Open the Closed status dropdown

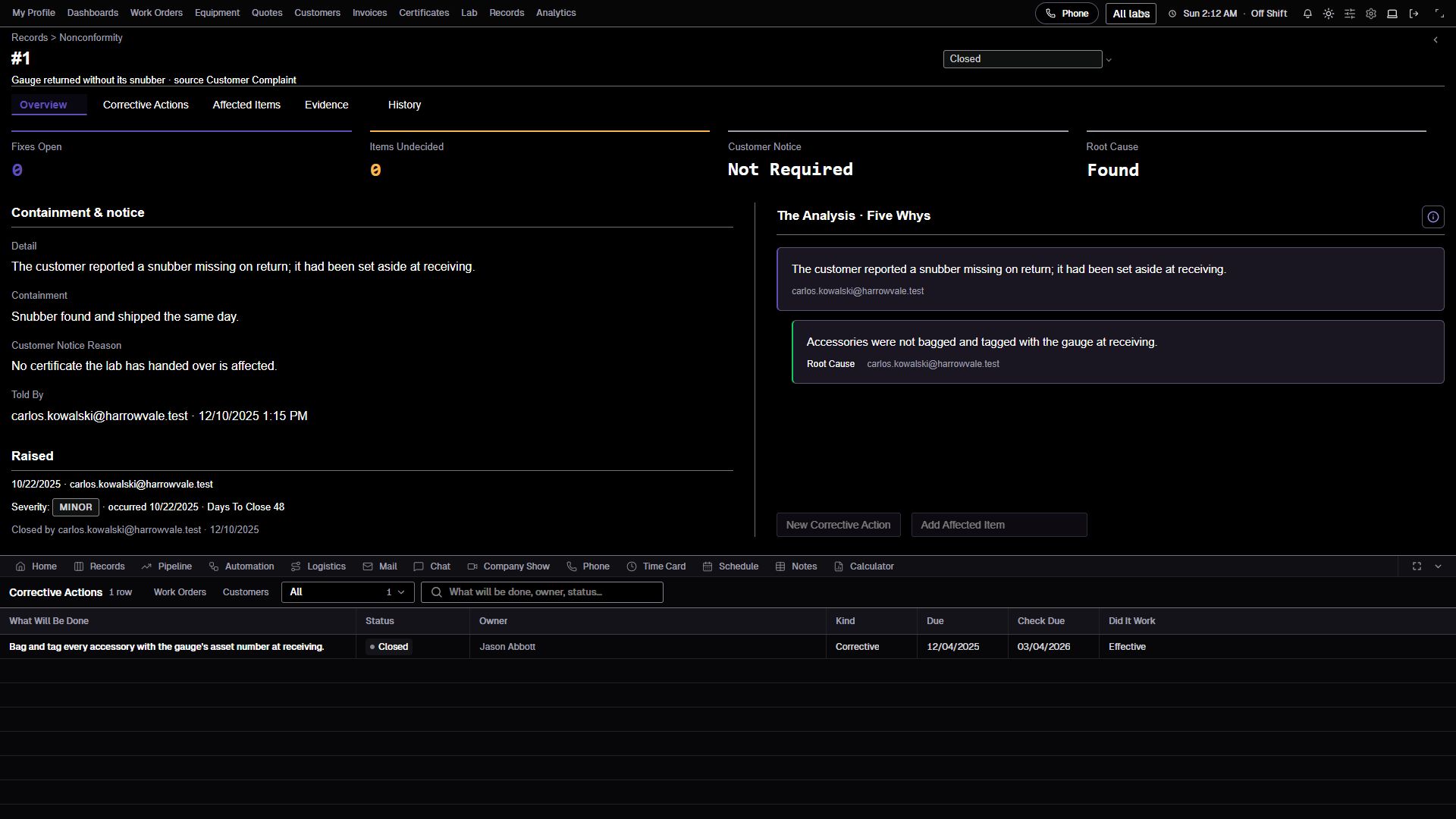pyautogui.click(x=1022, y=59)
